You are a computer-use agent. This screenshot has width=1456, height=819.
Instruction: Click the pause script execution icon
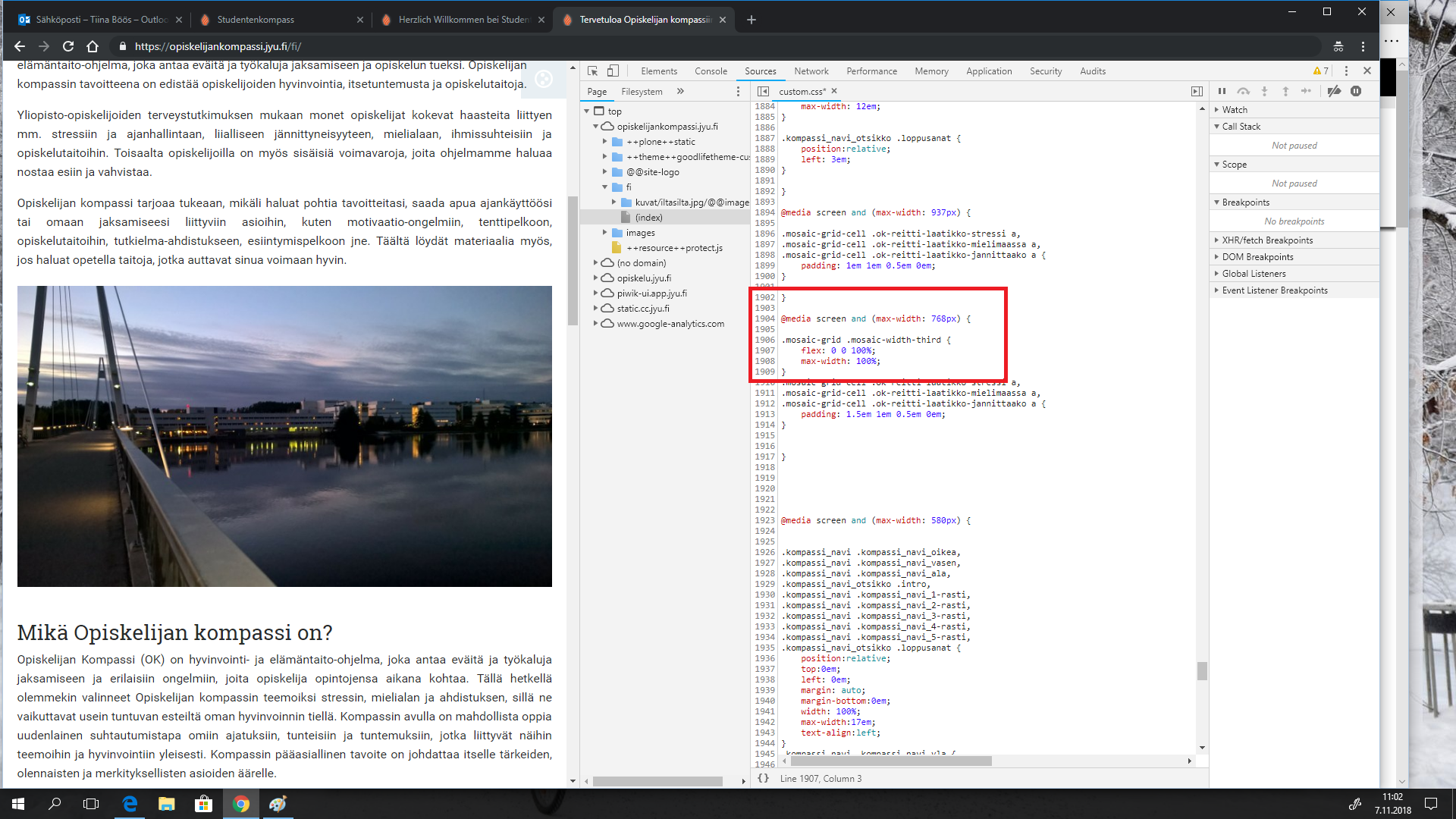(1221, 91)
